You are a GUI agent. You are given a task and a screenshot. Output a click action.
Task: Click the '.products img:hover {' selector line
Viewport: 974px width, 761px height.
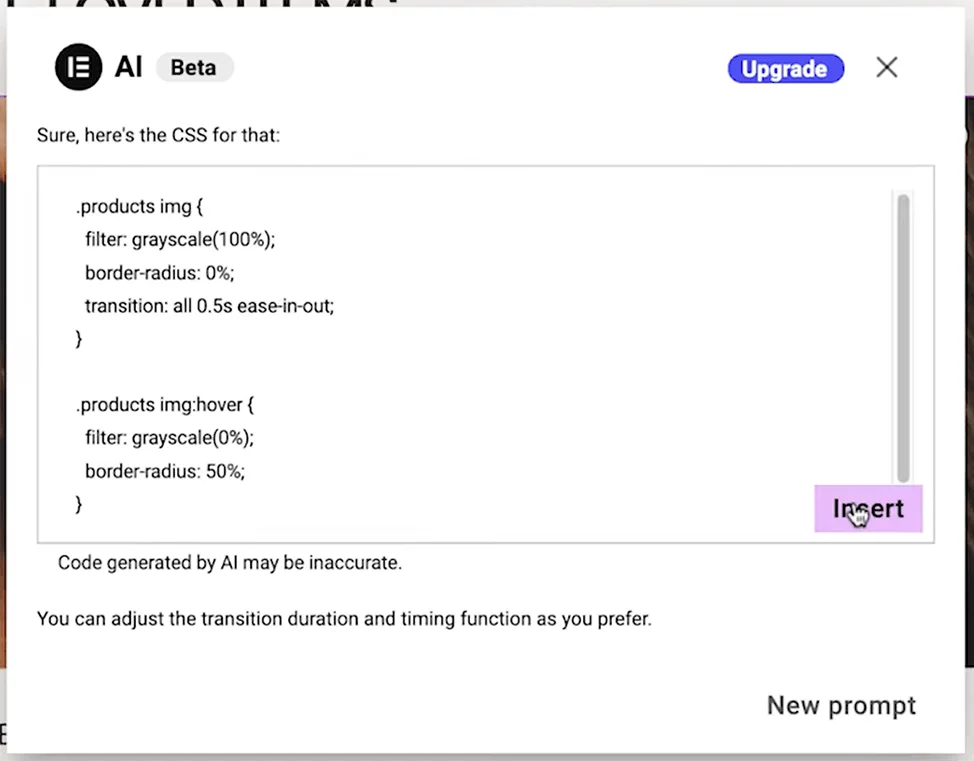click(165, 405)
